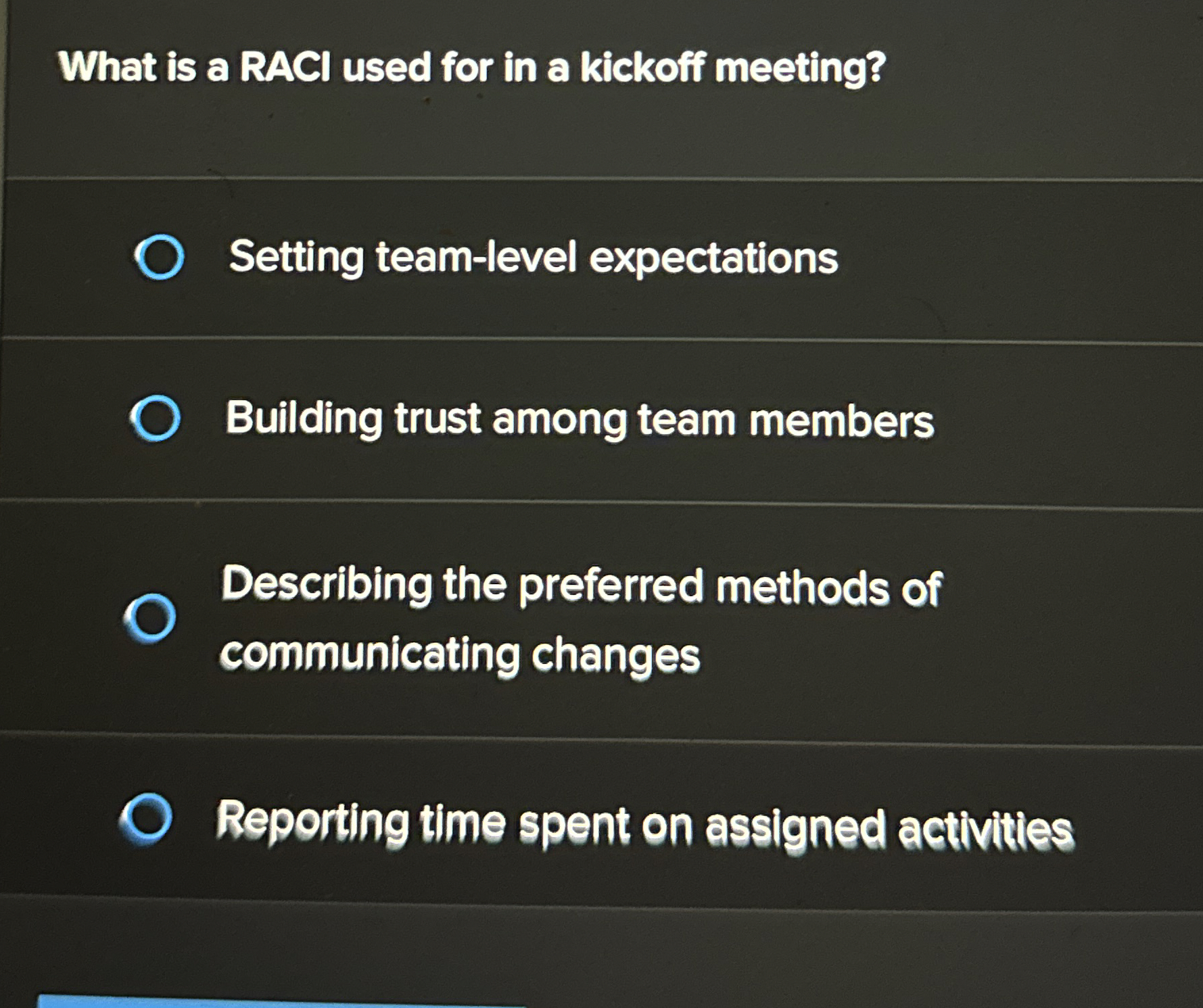Click the word "activities" in the last answer
The width and height of the screenshot is (1203, 1008).
point(985,829)
